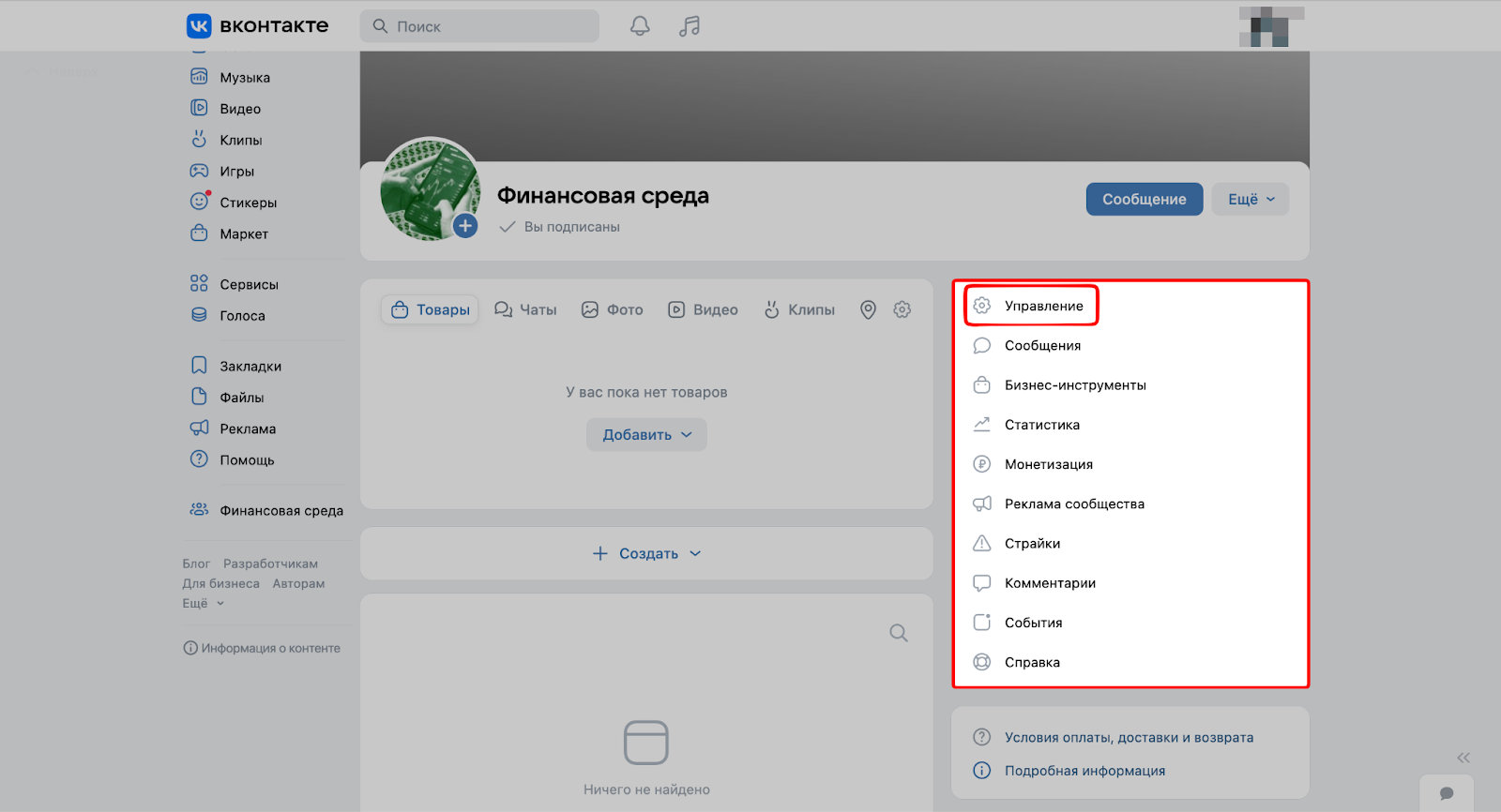Image resolution: width=1501 pixels, height=812 pixels.
Task: Open Информация о контенте link
Action: [x=262, y=648]
